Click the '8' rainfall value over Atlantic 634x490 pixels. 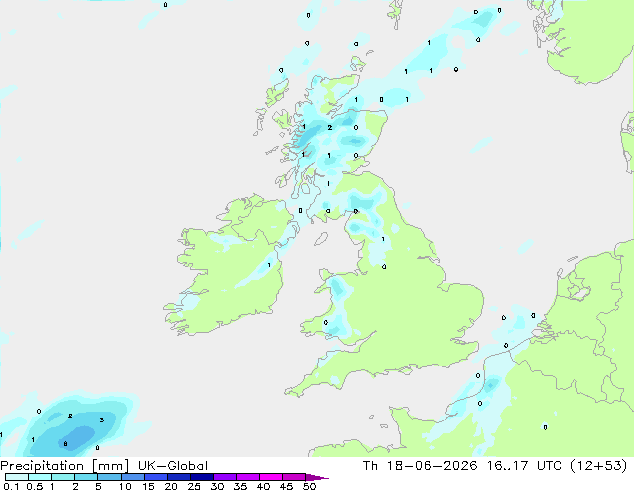click(66, 444)
